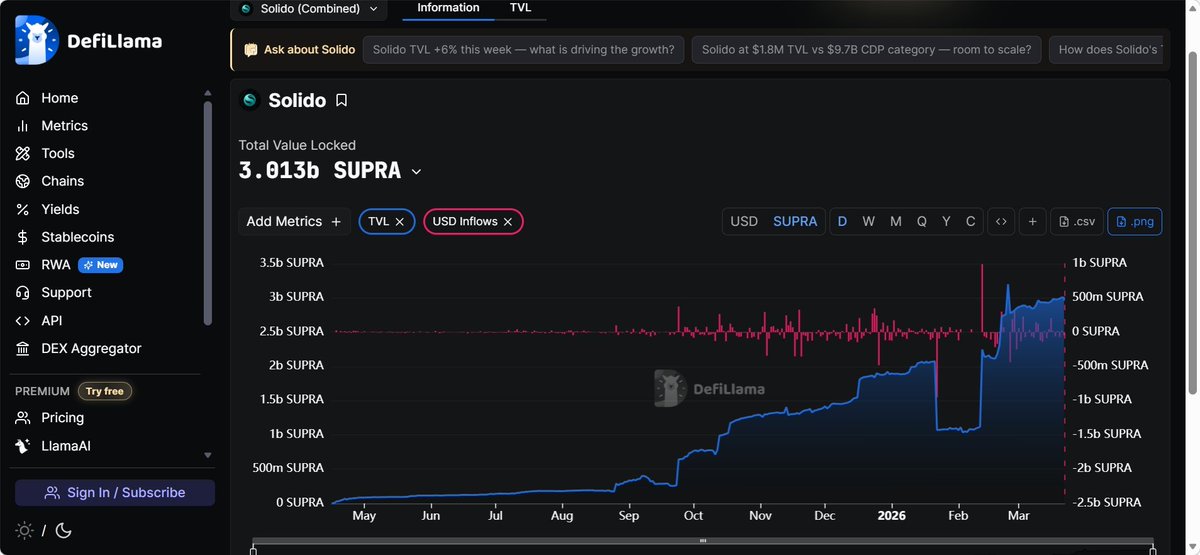This screenshot has height=555, width=1200.
Task: Ask about Solido room to scale
Action: 866,49
